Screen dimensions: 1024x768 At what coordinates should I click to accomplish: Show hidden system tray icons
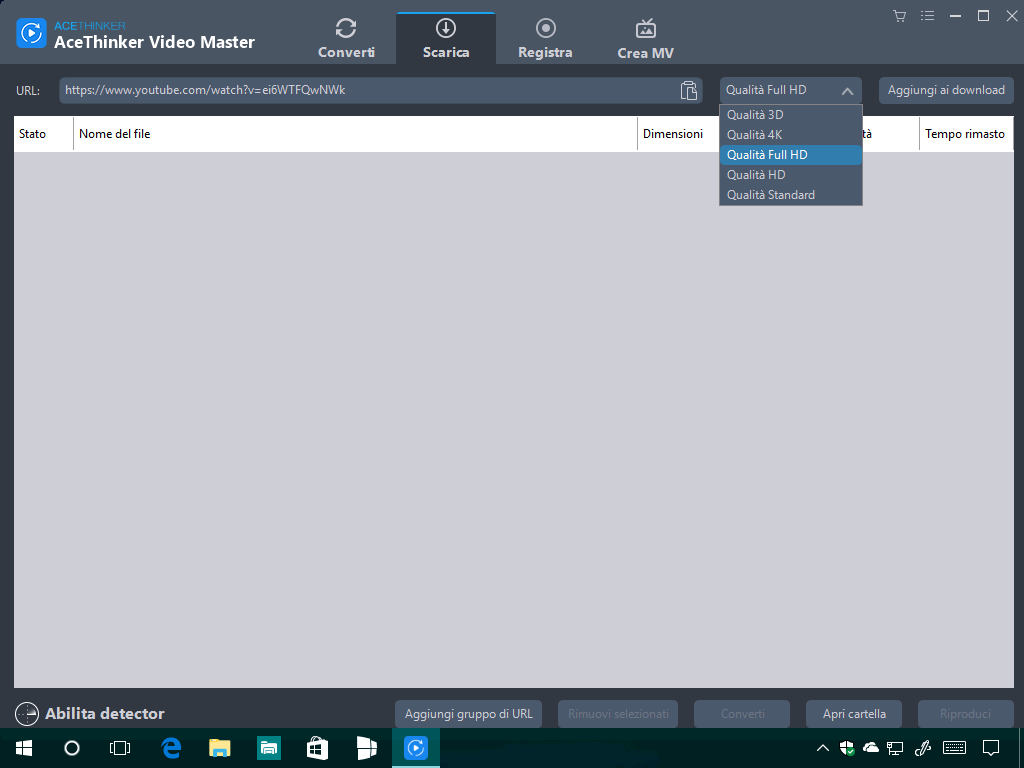click(x=823, y=748)
